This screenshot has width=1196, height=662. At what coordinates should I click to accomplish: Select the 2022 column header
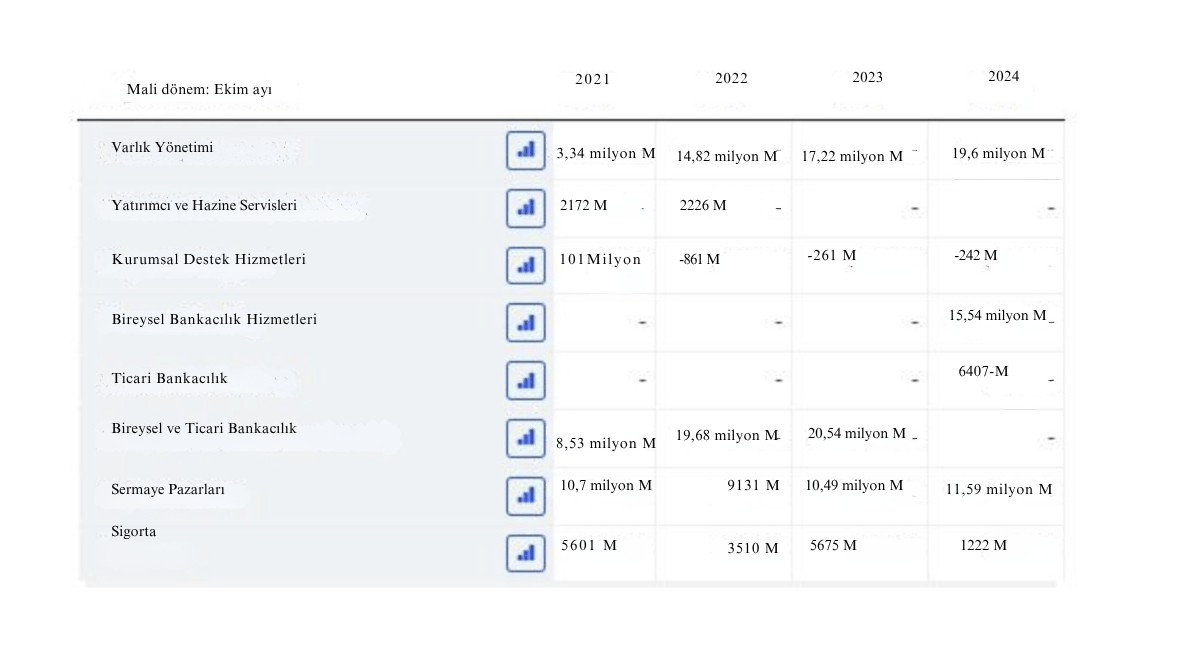pos(731,78)
